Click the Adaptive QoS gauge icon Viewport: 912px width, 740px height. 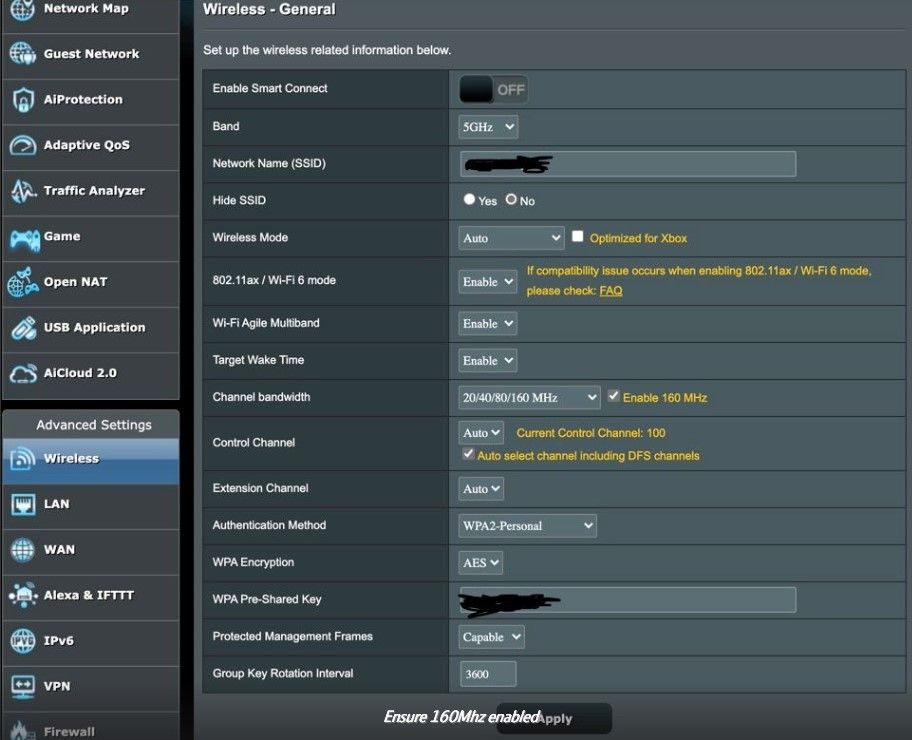(22, 146)
